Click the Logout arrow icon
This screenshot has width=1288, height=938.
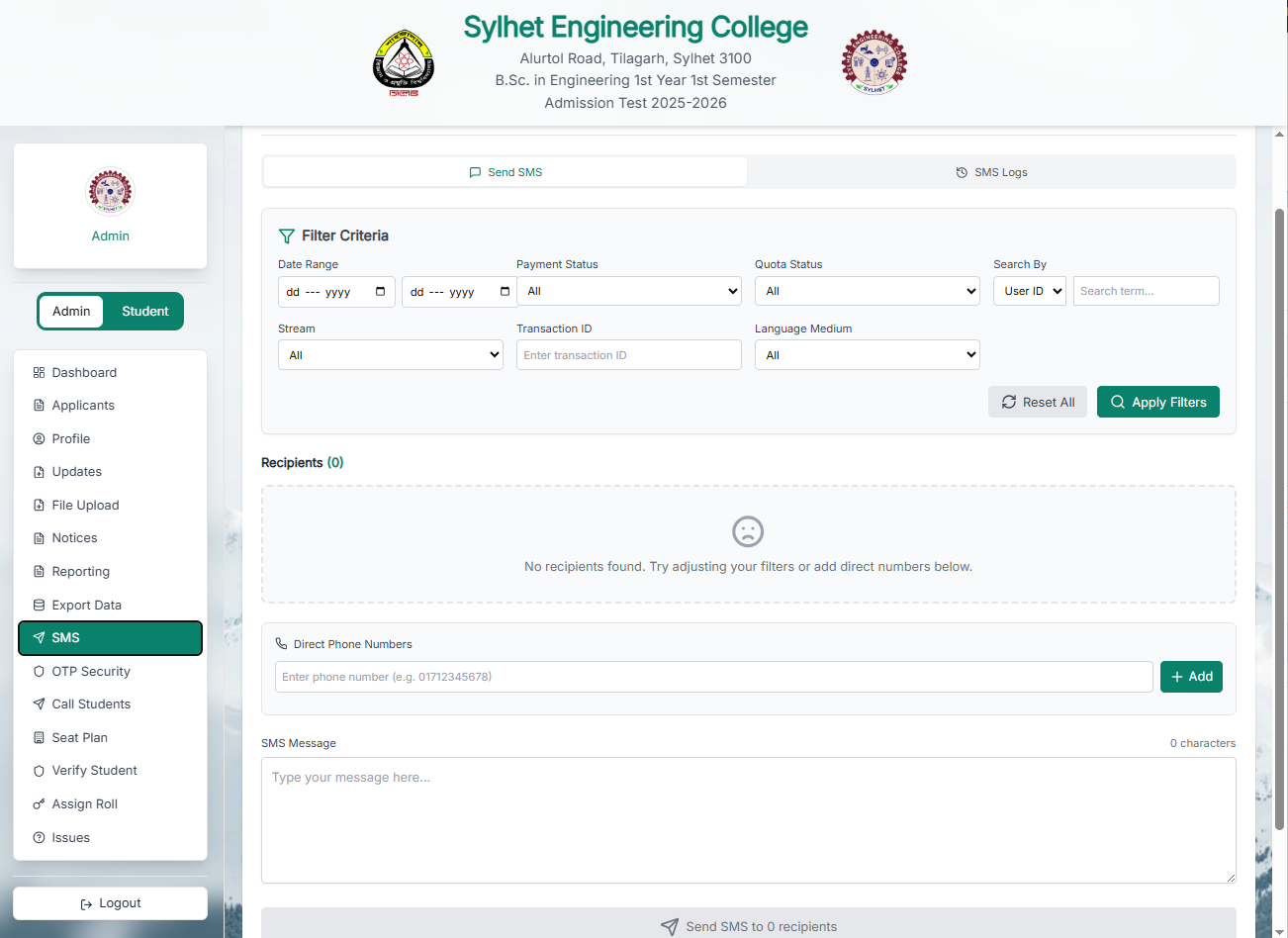(x=86, y=904)
